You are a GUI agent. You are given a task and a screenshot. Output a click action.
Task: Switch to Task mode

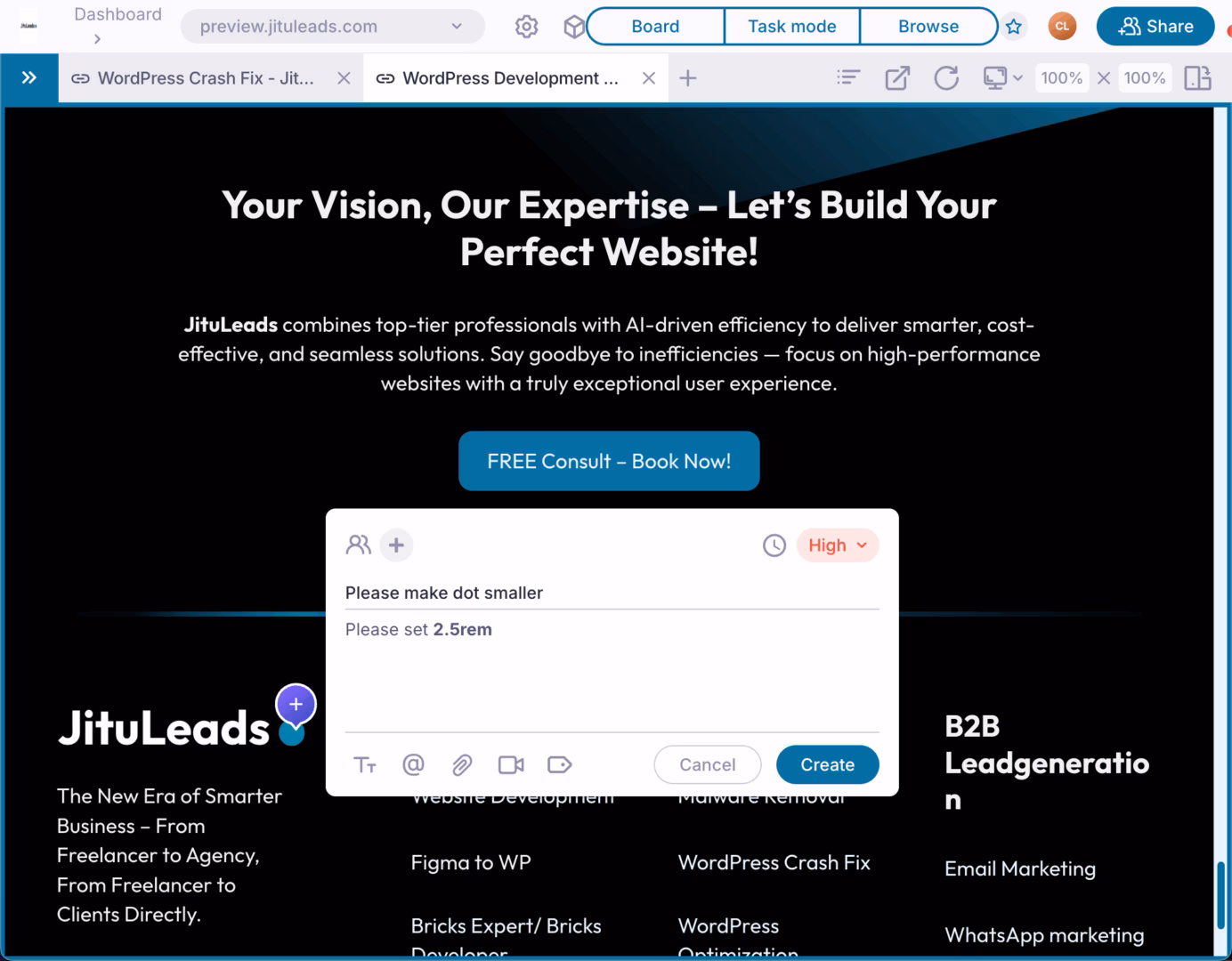point(792,27)
